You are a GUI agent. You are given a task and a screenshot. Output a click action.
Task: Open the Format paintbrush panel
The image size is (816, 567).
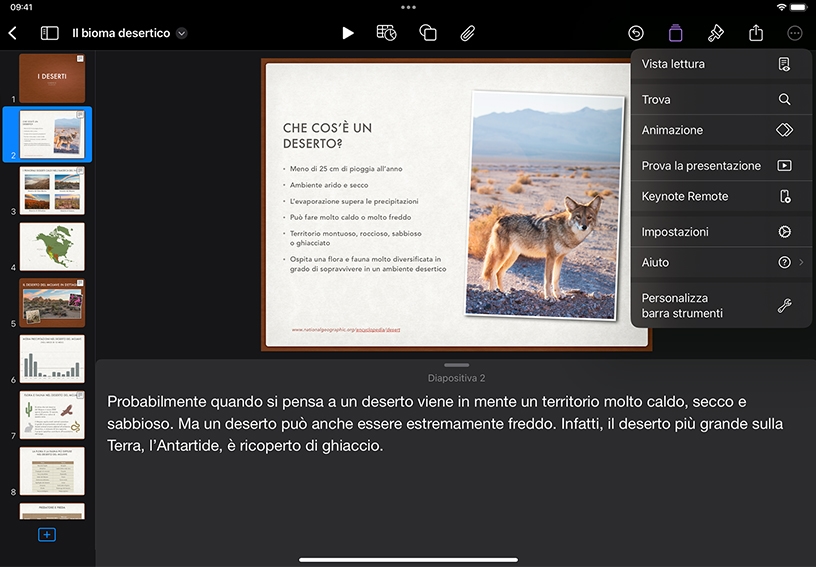point(716,33)
